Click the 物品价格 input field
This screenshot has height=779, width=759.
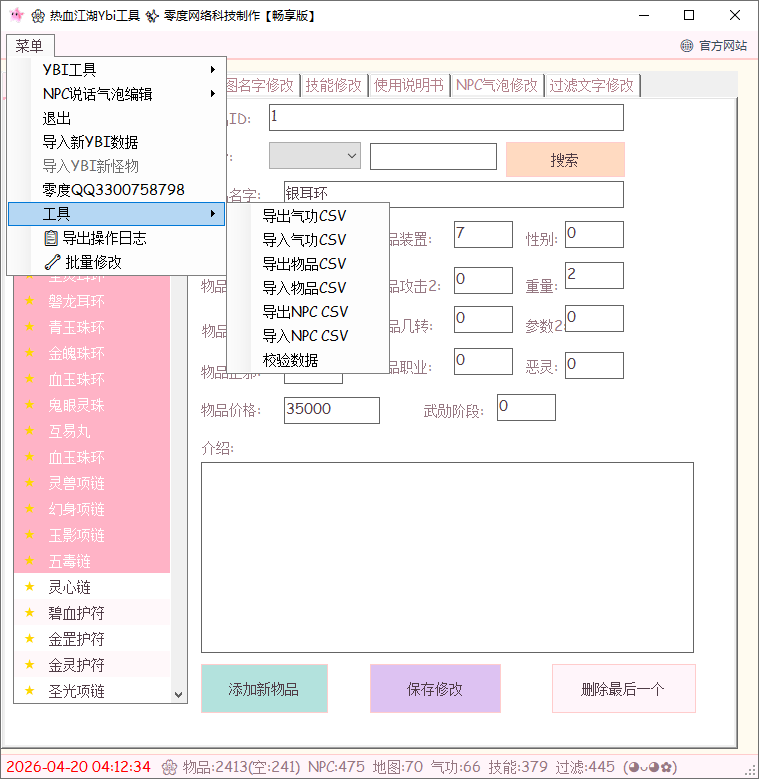pyautogui.click(x=331, y=410)
